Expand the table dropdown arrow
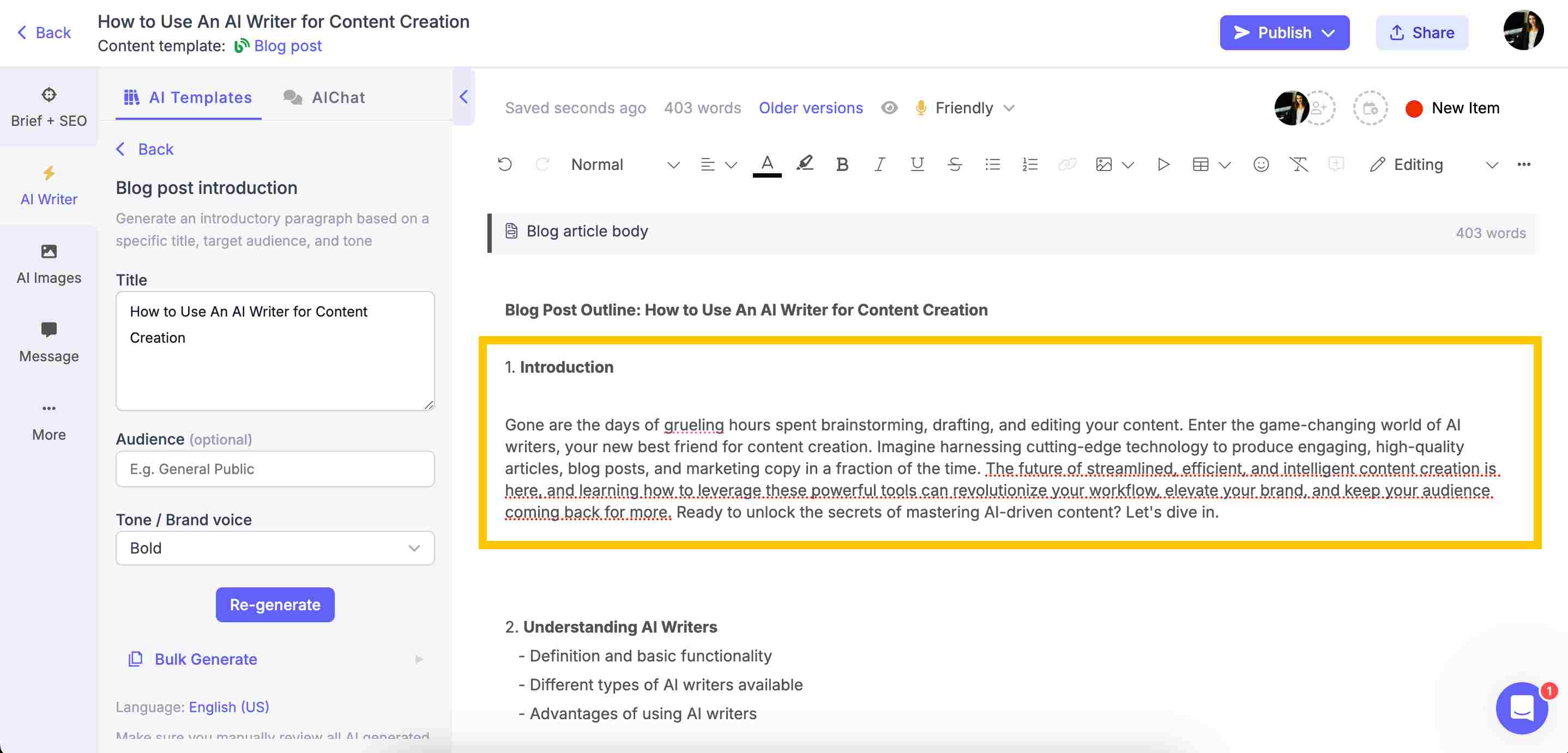The height and width of the screenshot is (753, 1568). [1225, 165]
